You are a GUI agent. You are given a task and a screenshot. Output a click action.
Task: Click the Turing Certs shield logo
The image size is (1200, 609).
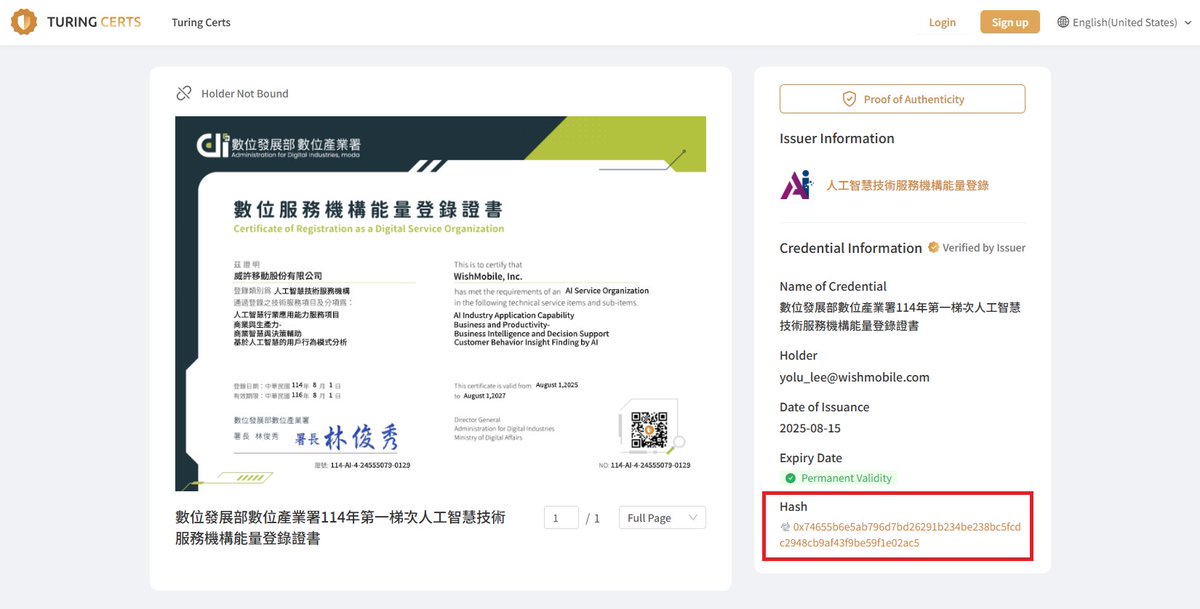24,21
